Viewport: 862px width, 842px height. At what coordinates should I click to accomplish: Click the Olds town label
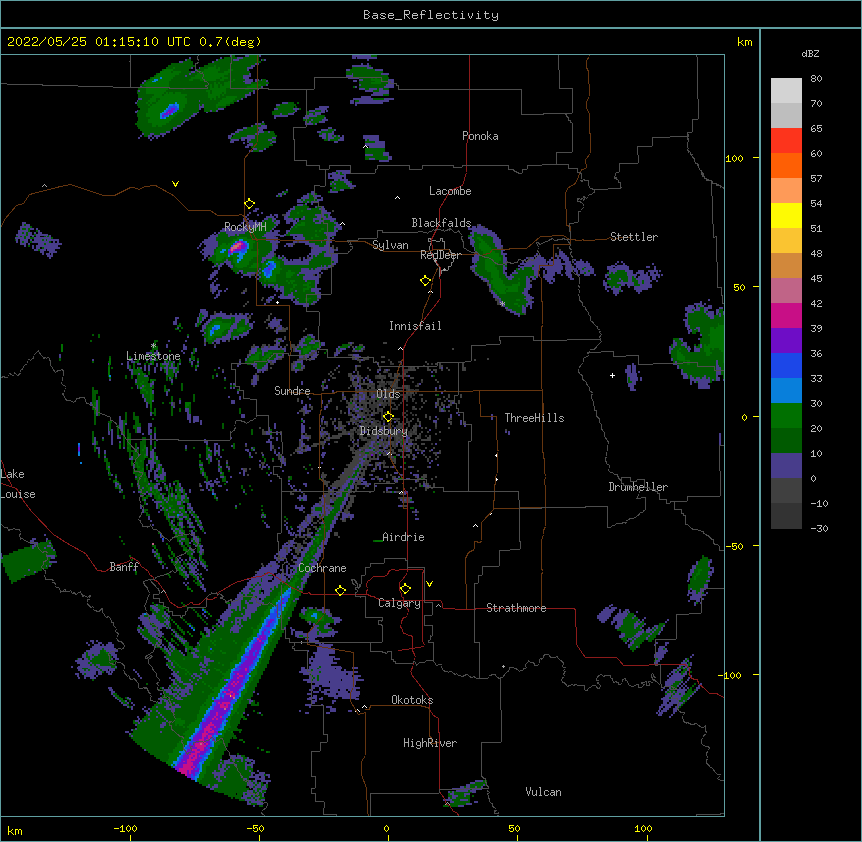click(388, 394)
